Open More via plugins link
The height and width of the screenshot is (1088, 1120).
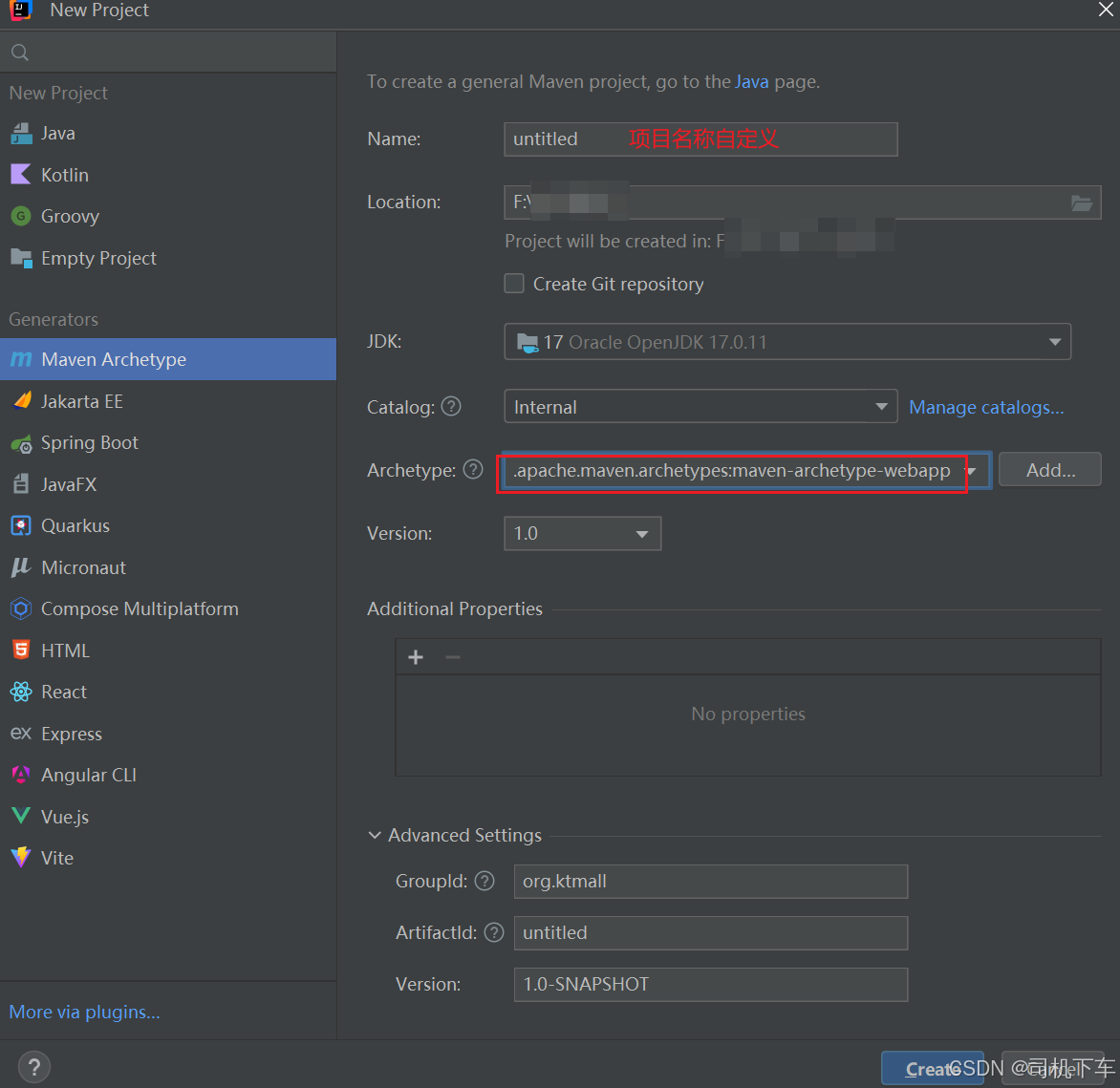(x=84, y=1012)
